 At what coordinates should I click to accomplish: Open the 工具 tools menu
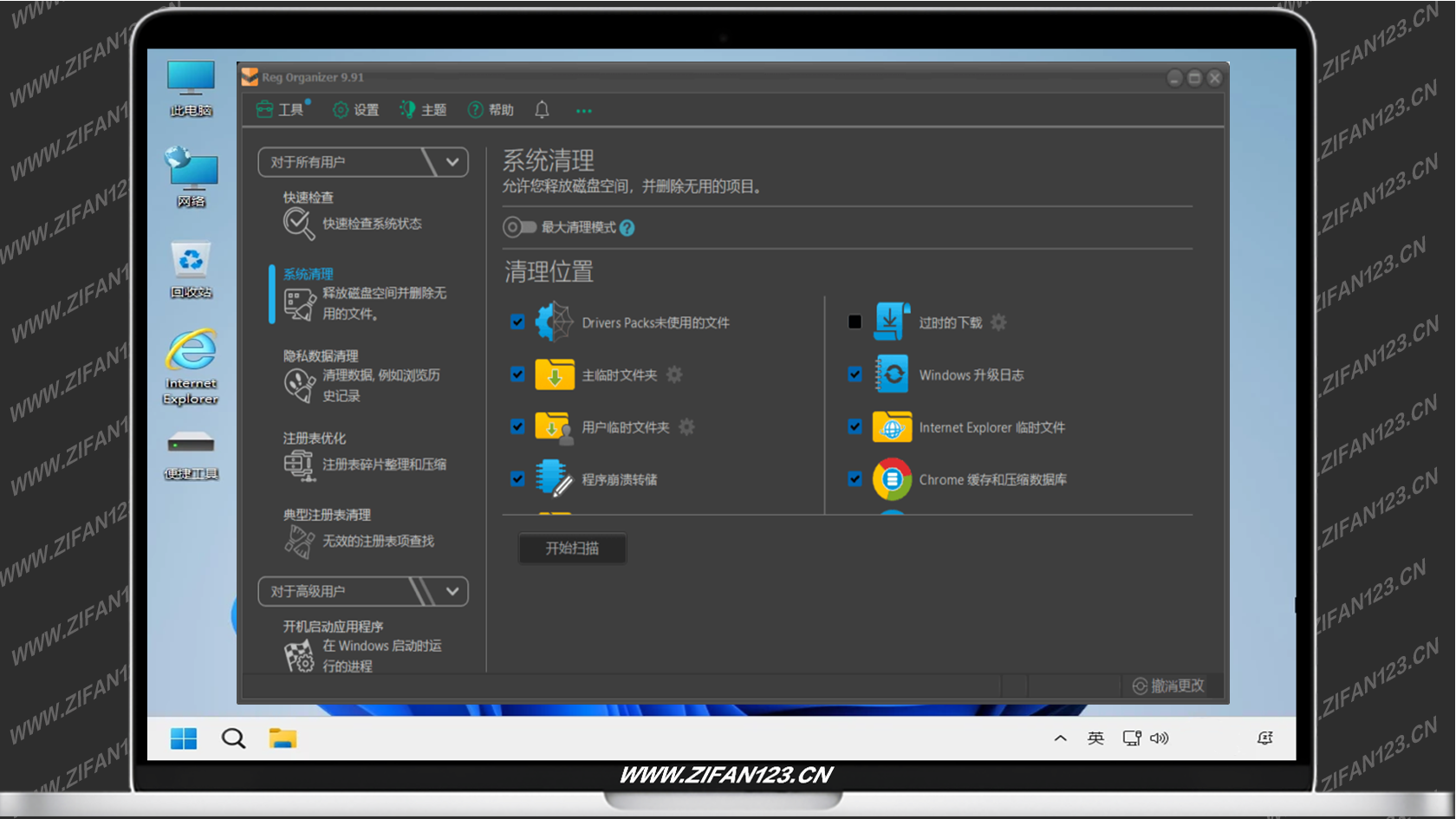(x=281, y=110)
